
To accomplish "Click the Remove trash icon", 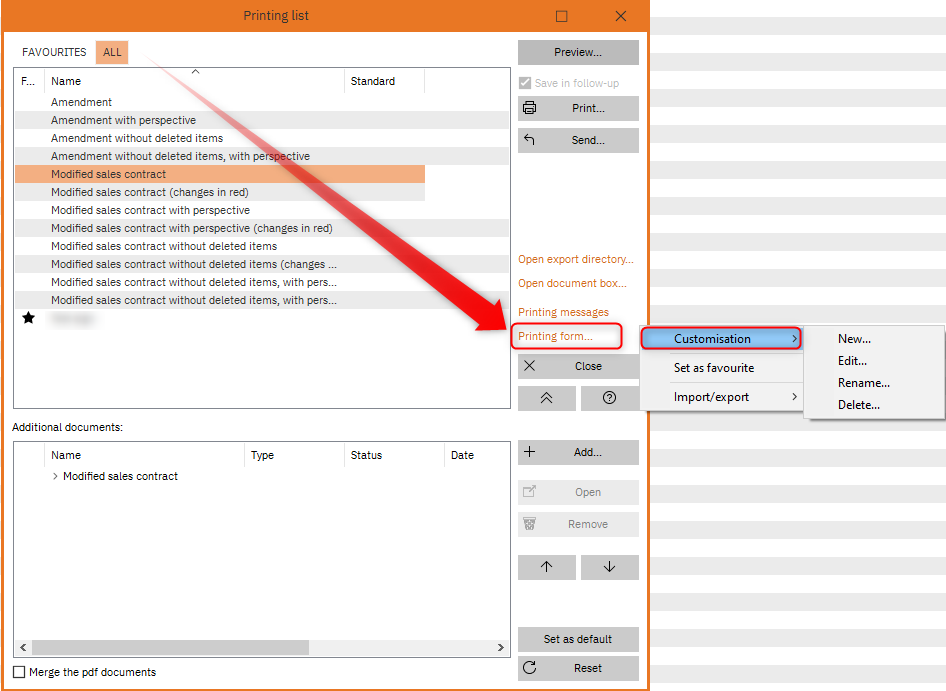I will point(530,524).
